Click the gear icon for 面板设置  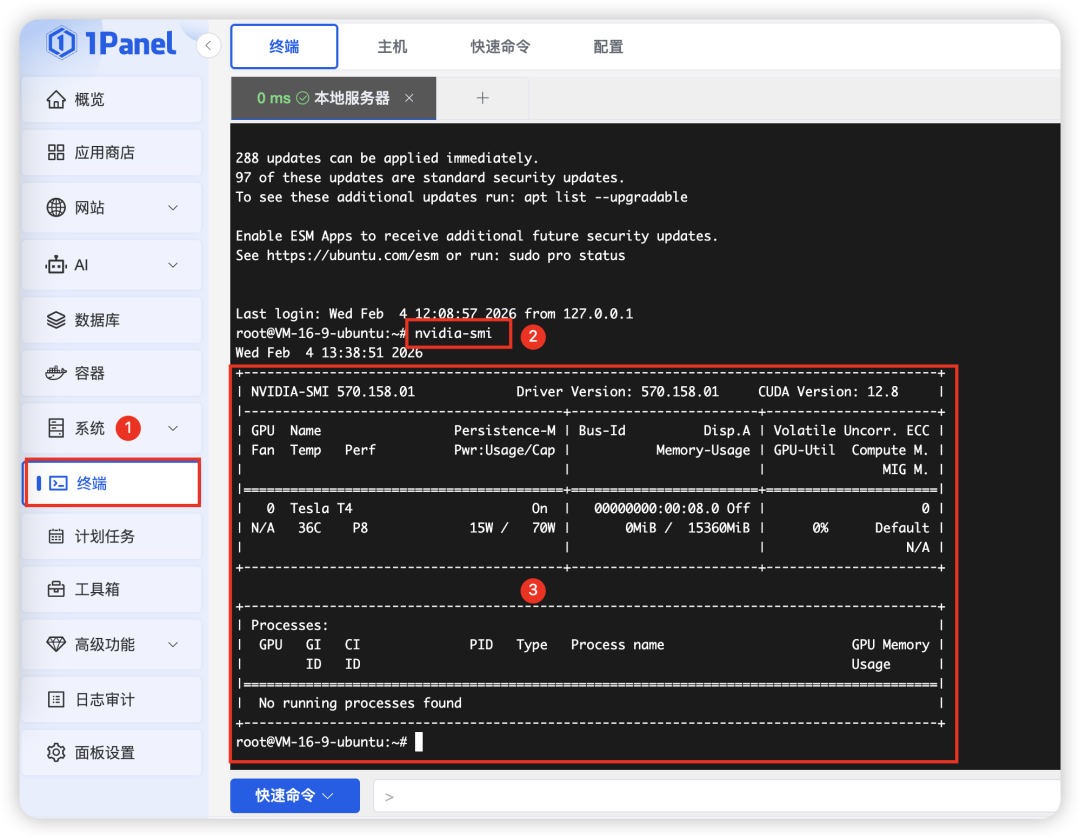click(56, 753)
